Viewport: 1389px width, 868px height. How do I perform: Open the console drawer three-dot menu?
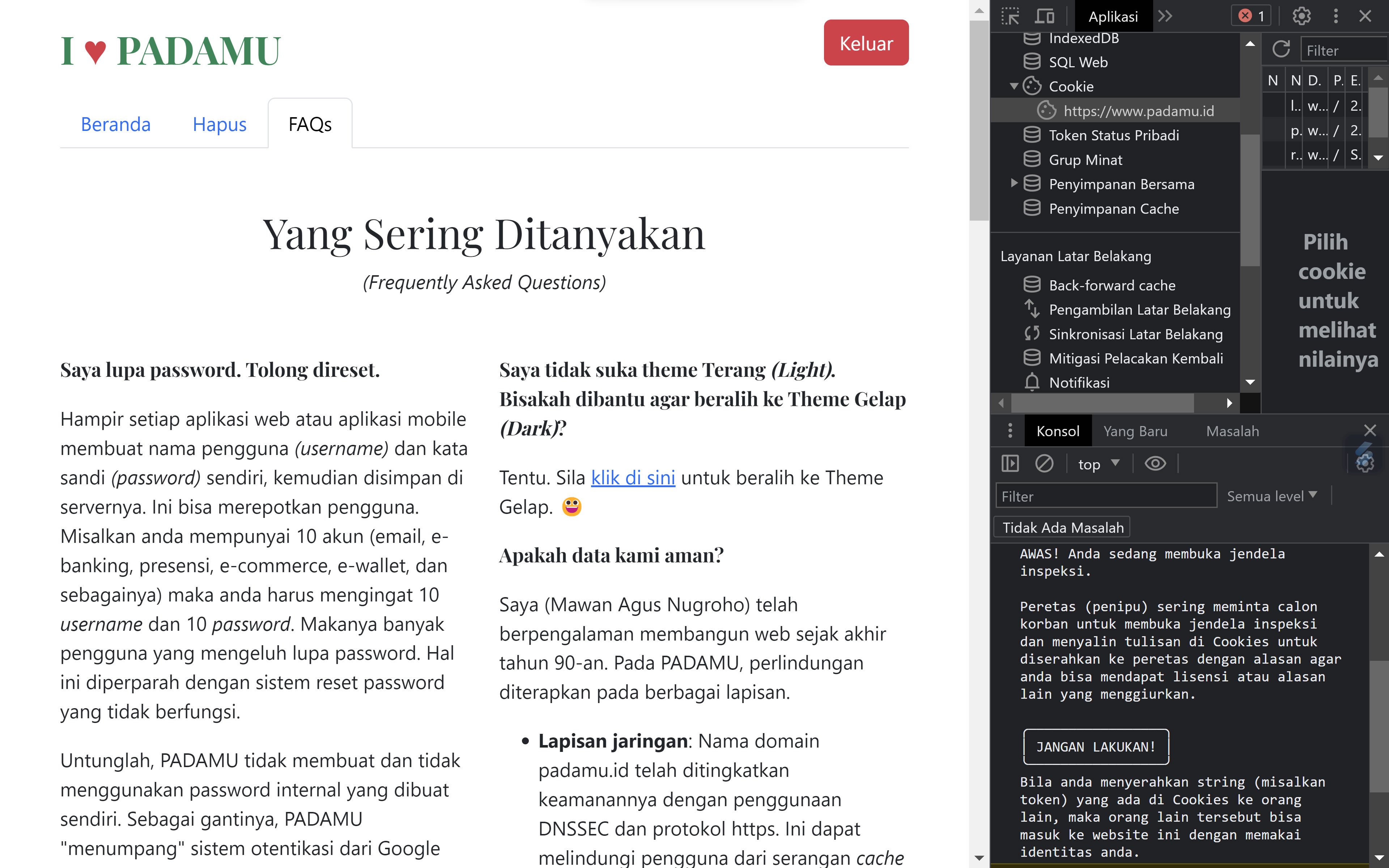tap(1010, 431)
